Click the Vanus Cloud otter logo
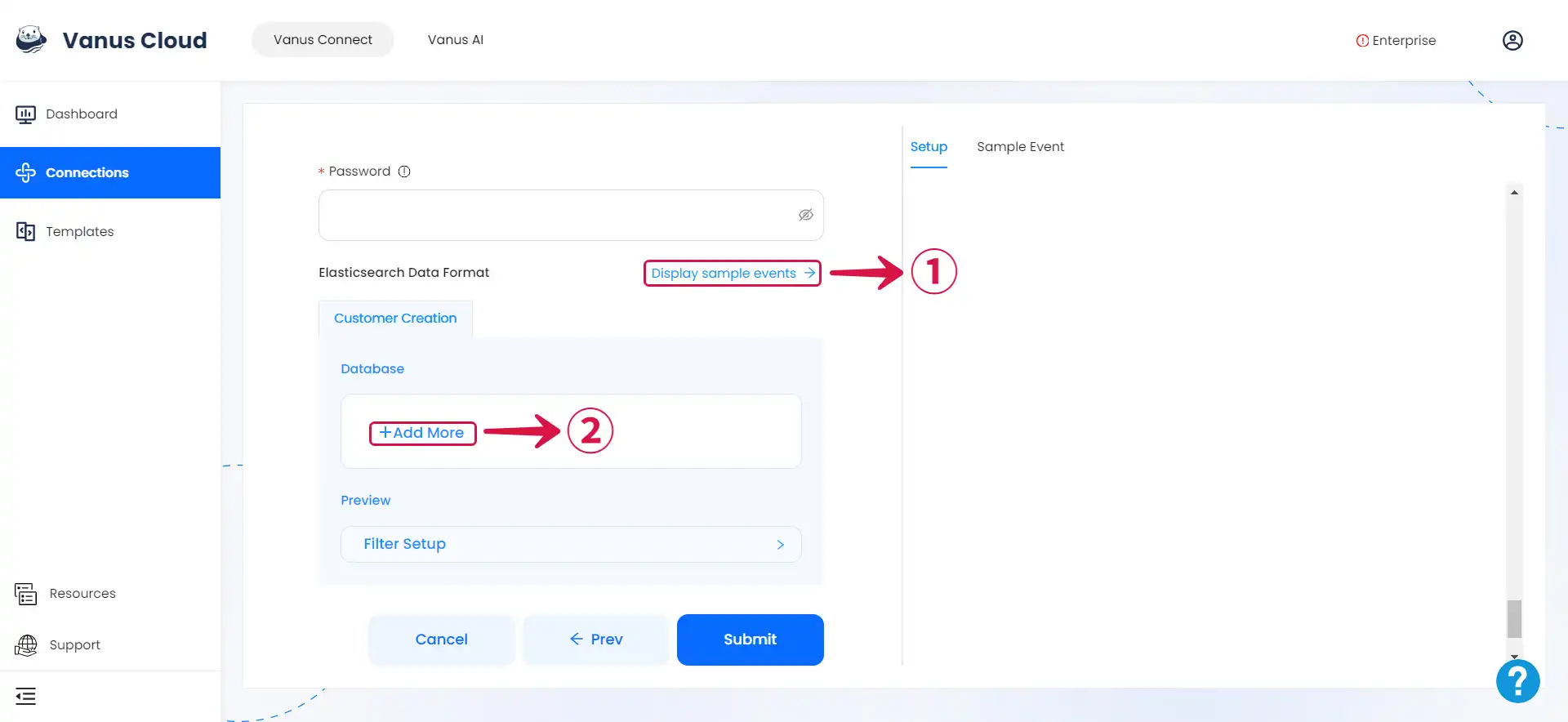The image size is (1568, 722). (x=31, y=39)
